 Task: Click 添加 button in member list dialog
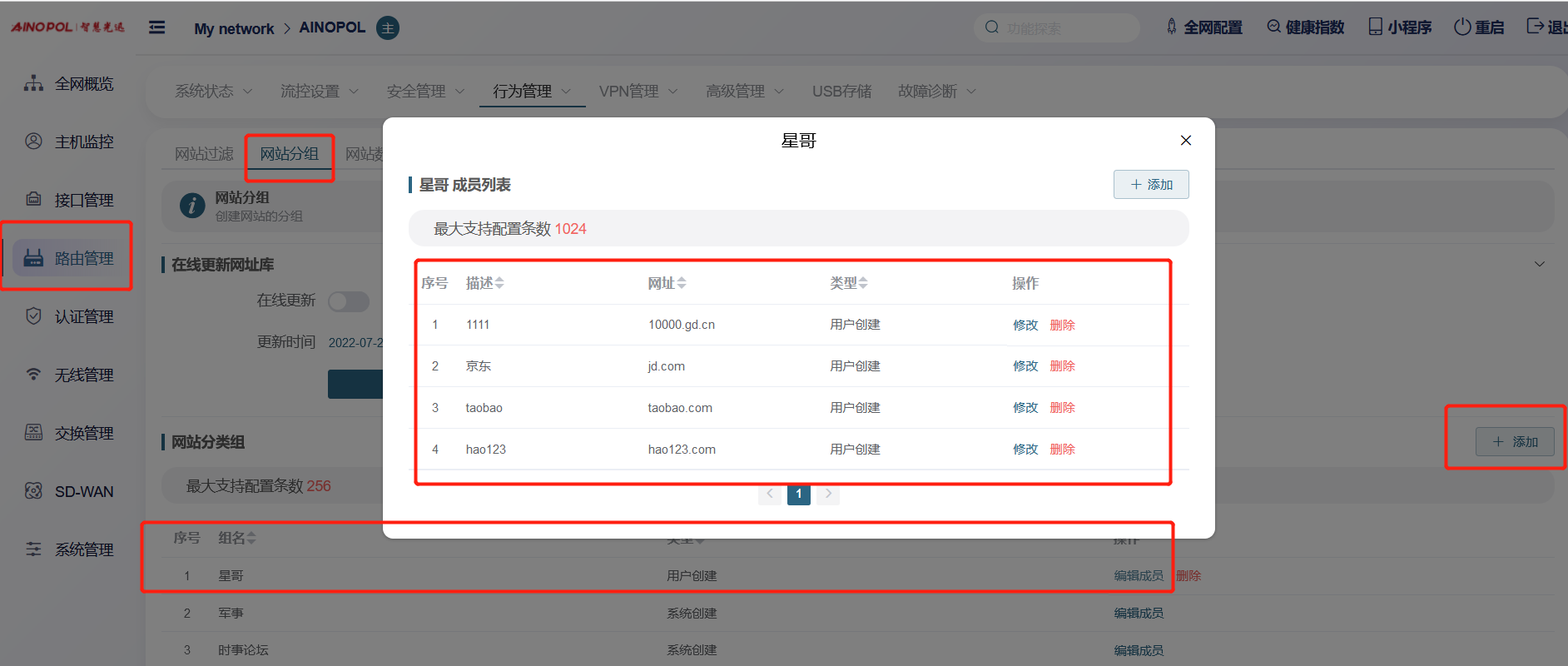tap(1151, 185)
